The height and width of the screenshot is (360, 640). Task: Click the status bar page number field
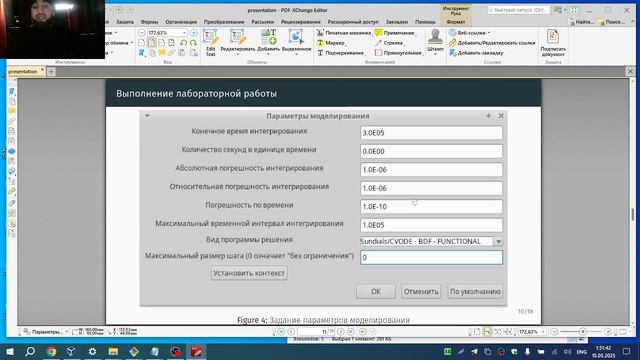point(316,332)
